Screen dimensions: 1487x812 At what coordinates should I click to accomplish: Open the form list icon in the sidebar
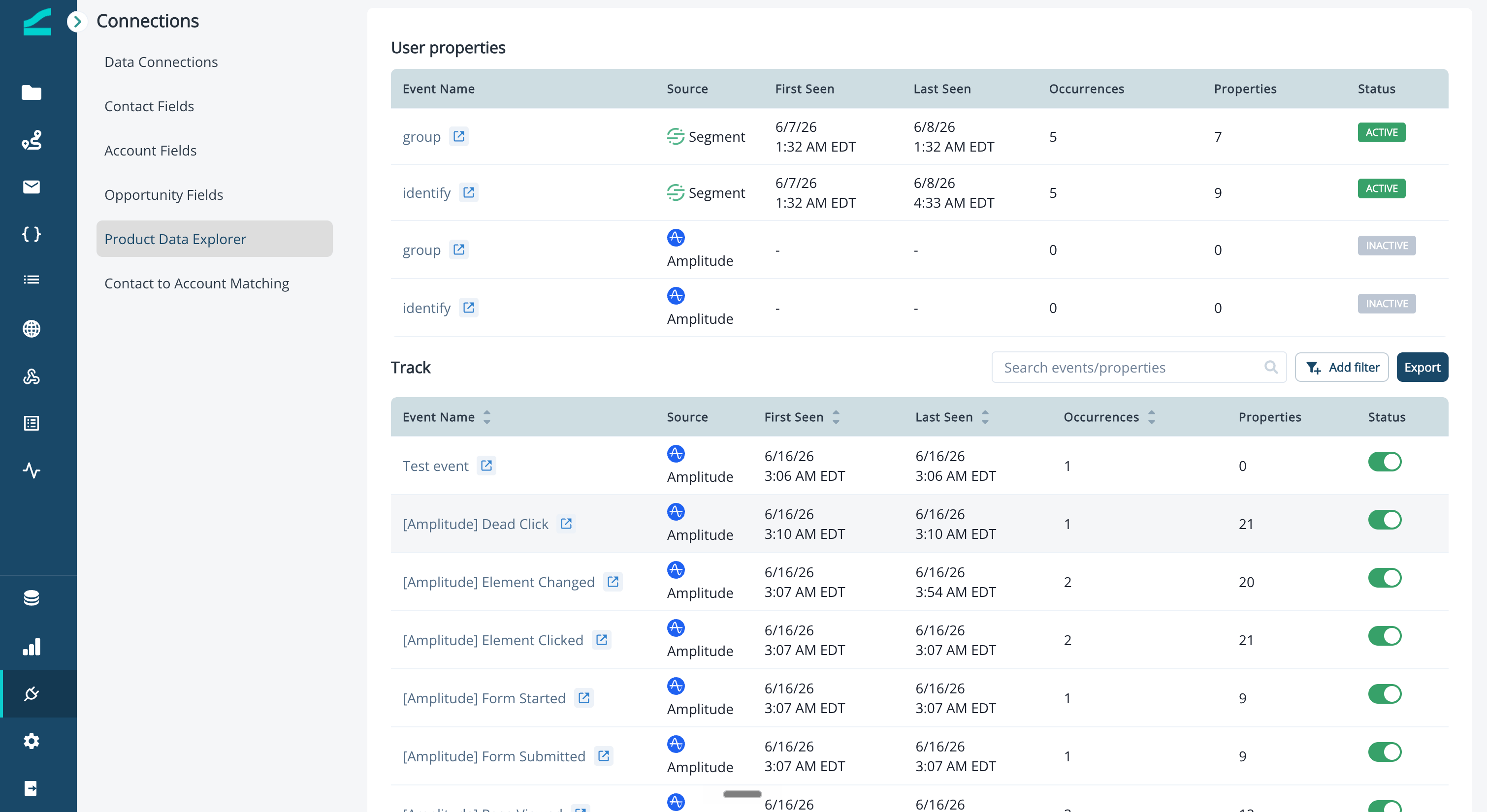[31, 424]
